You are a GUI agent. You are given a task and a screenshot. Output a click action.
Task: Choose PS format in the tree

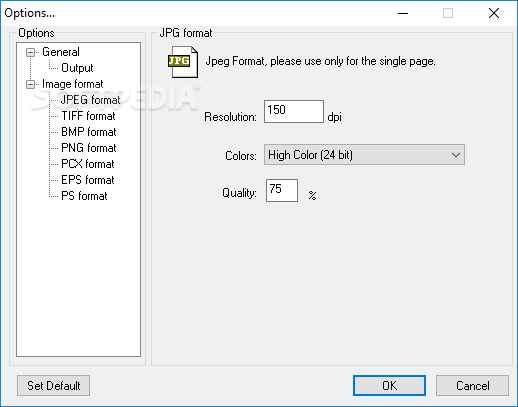pyautogui.click(x=84, y=196)
